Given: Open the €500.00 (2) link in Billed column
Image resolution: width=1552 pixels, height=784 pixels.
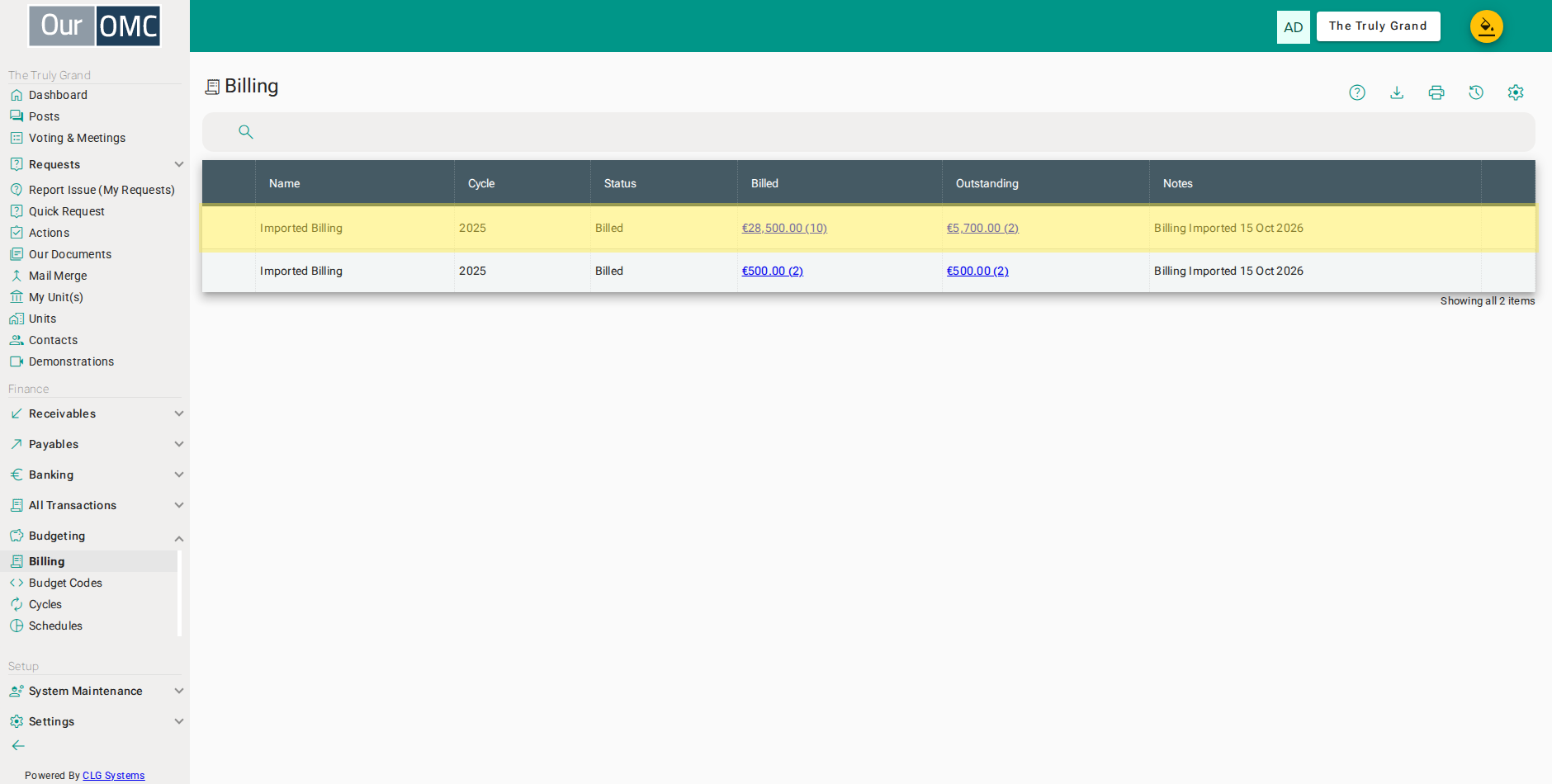Looking at the screenshot, I should [x=773, y=271].
